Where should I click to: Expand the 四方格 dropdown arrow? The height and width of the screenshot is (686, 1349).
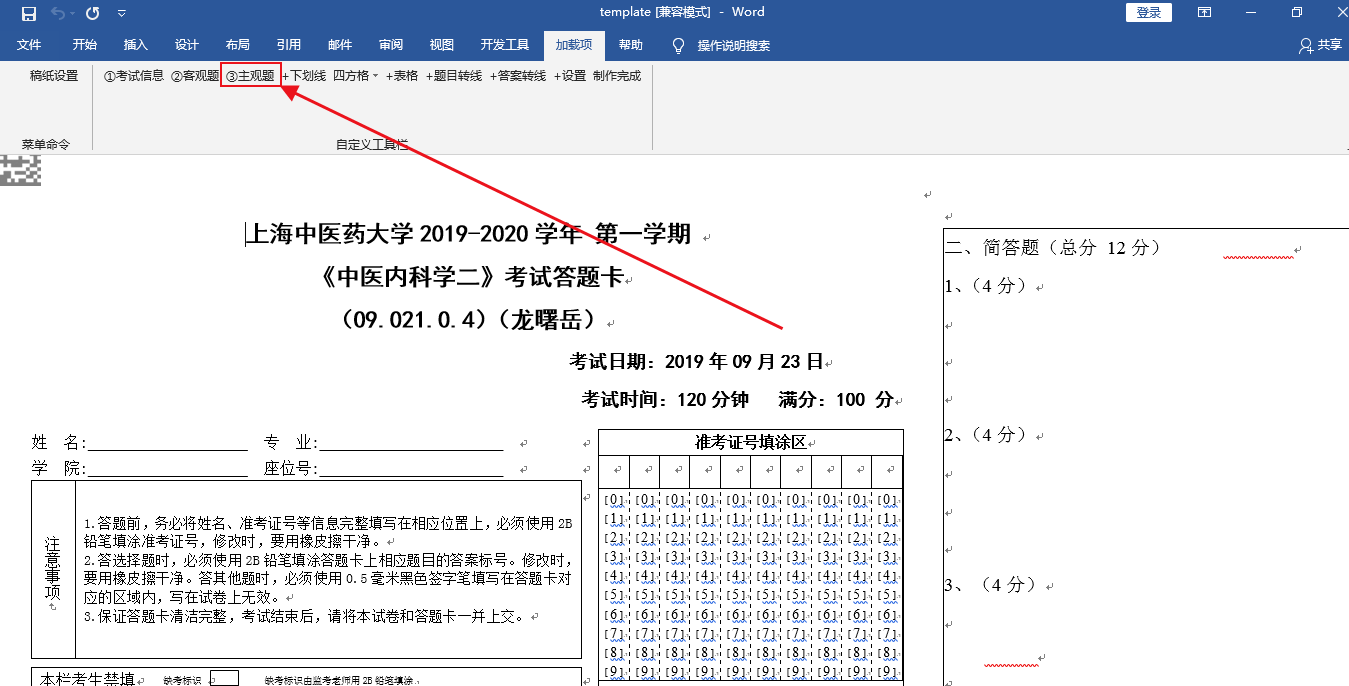(375, 77)
